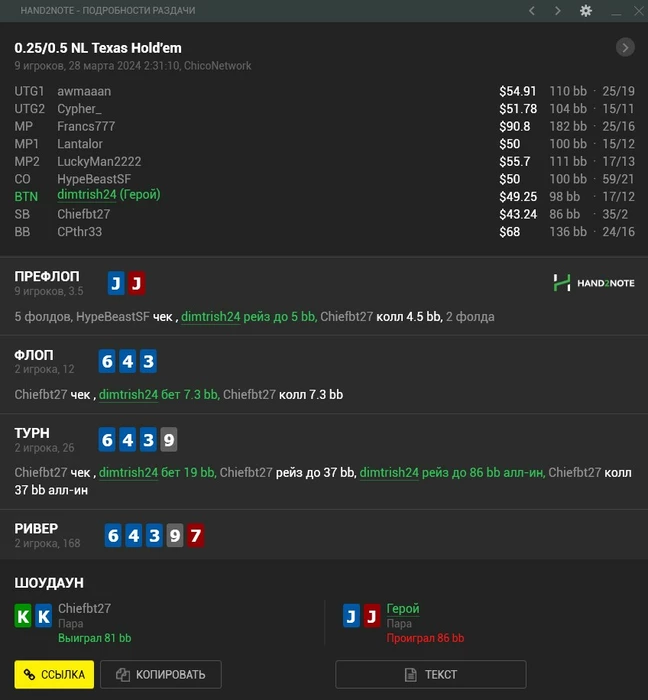Click dimtrish24 бет 19 bb turn action
Viewport: 648px width, 700px height.
158,472
